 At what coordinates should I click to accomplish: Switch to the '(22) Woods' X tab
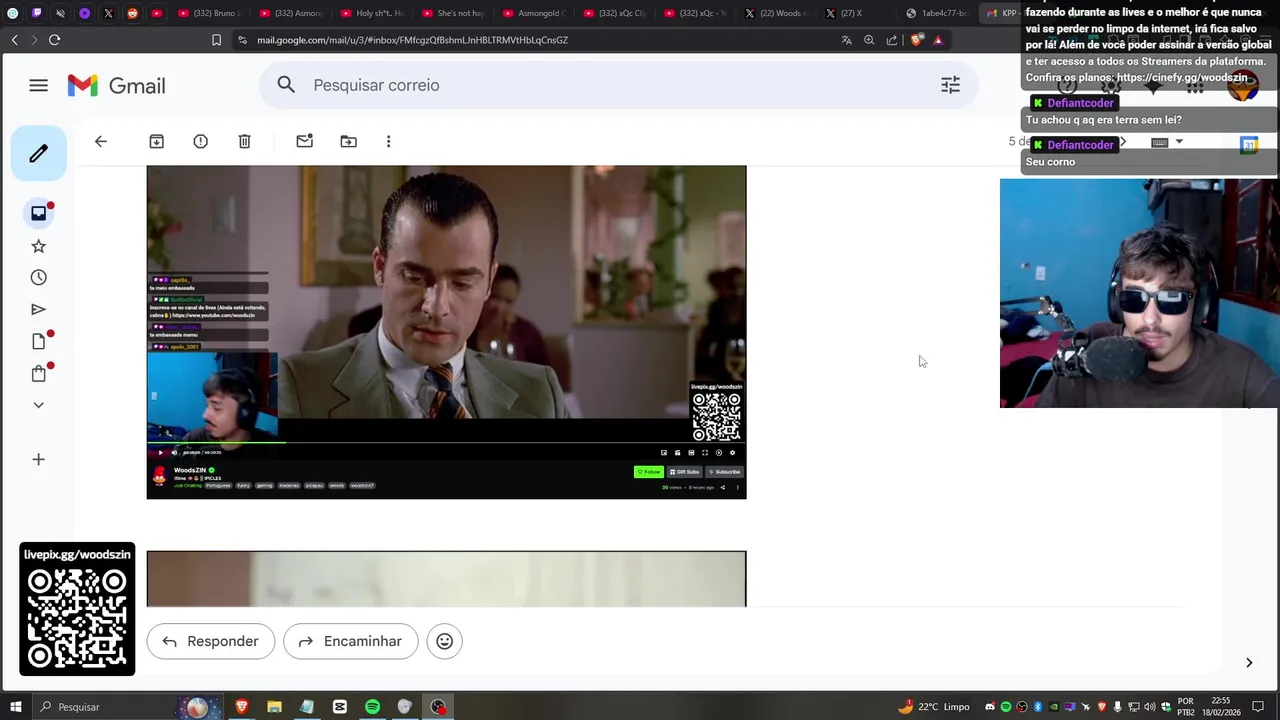point(777,13)
